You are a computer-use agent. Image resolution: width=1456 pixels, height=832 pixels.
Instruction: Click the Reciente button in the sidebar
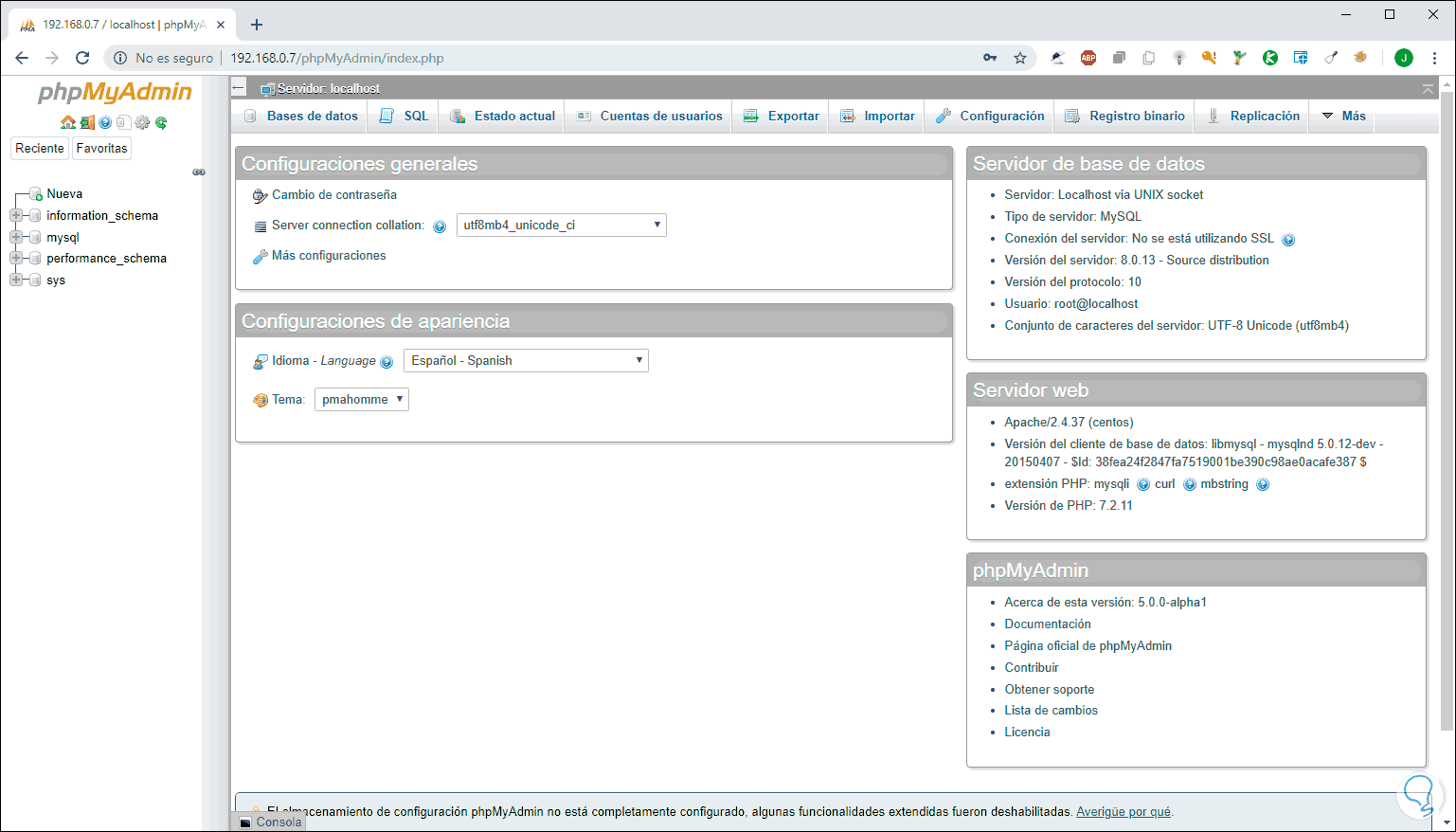40,148
